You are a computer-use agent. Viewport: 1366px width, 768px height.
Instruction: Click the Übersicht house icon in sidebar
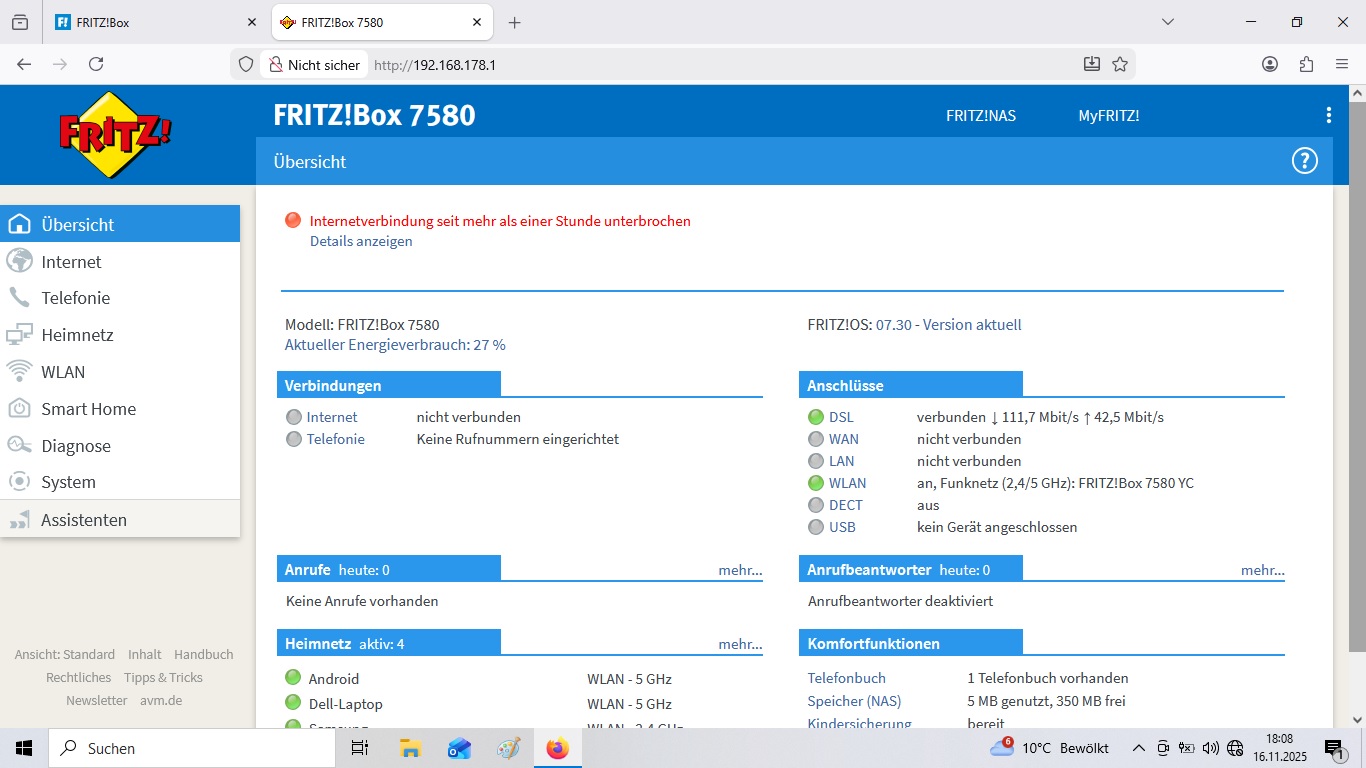point(19,224)
